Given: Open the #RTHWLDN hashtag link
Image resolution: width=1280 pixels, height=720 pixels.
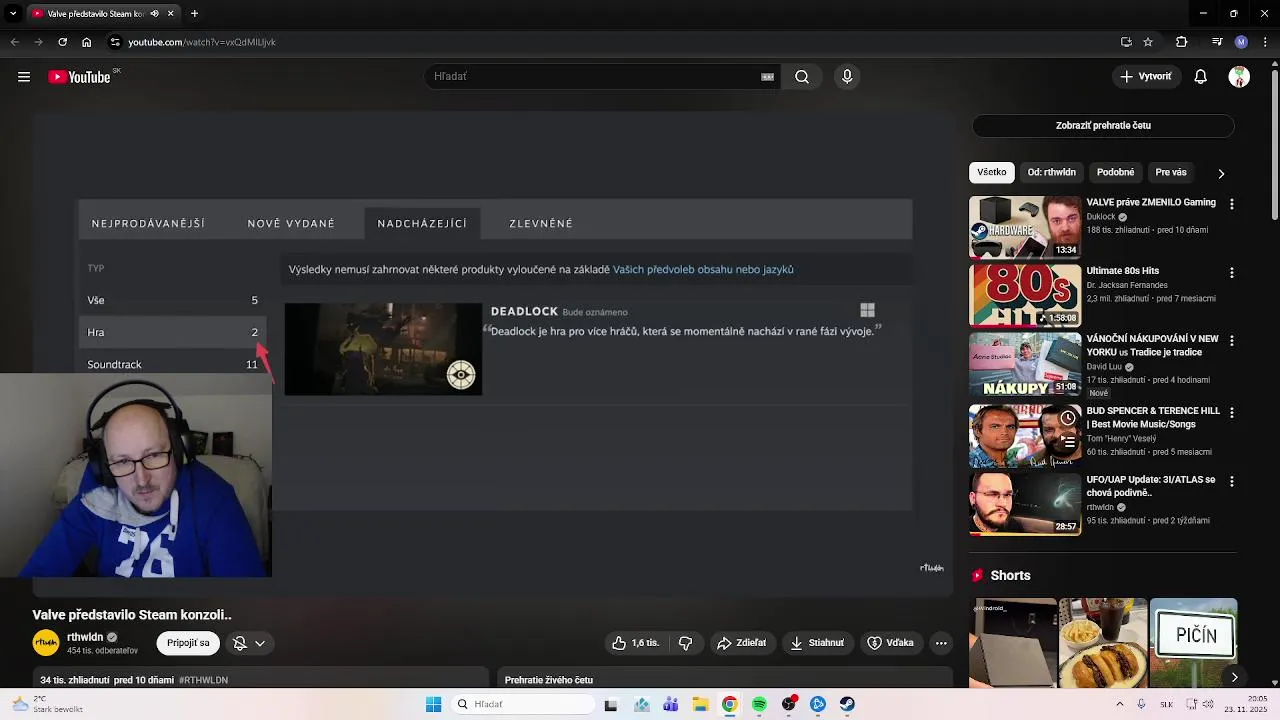Looking at the screenshot, I should click(203, 680).
